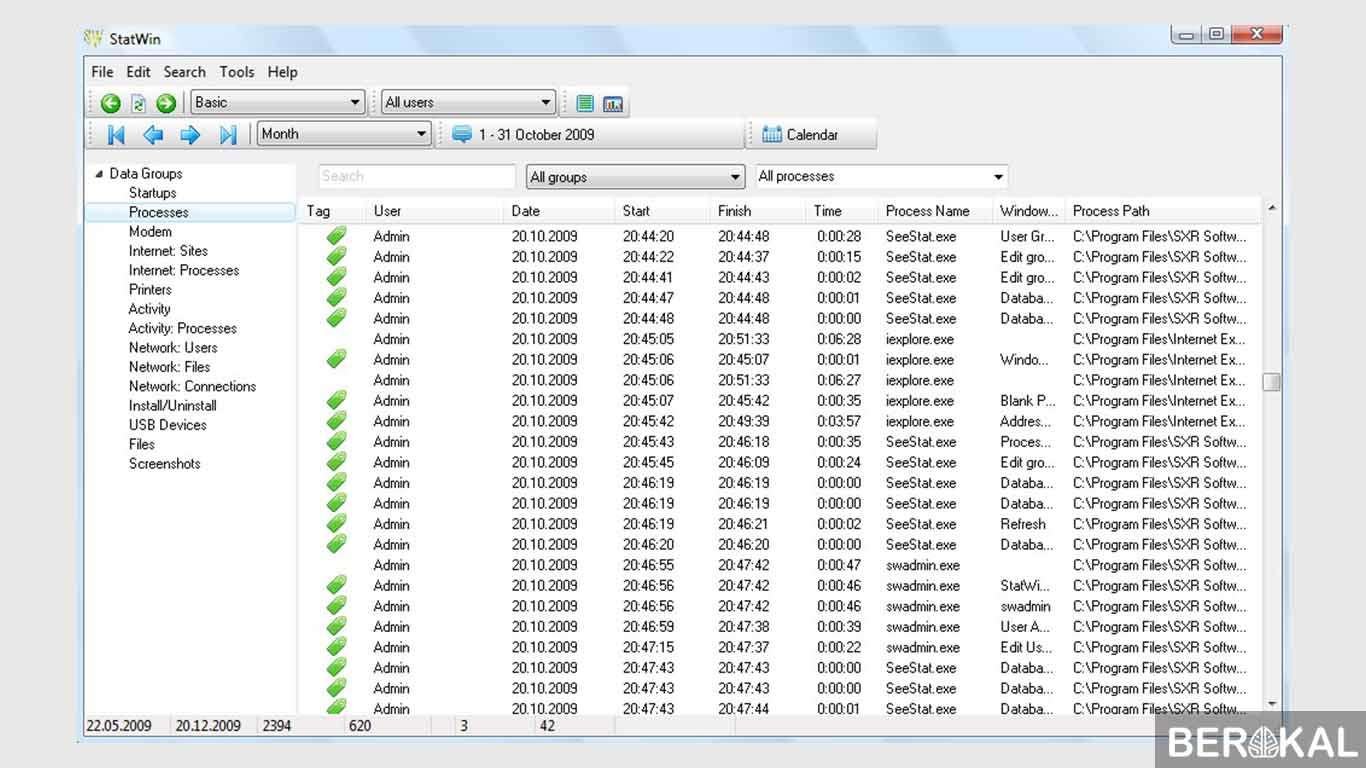Viewport: 1366px width, 768px height.
Task: Select USB Devices in the tree
Action: point(167,425)
